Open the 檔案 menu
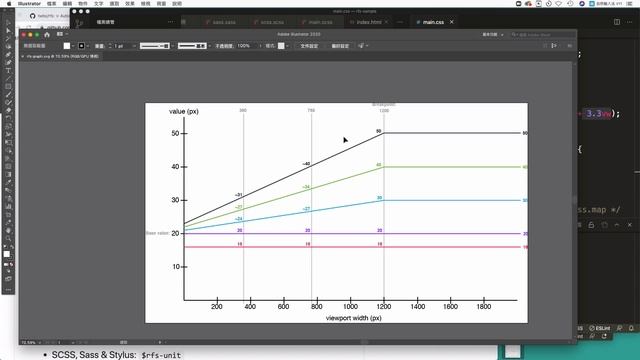 click(x=51, y=3)
